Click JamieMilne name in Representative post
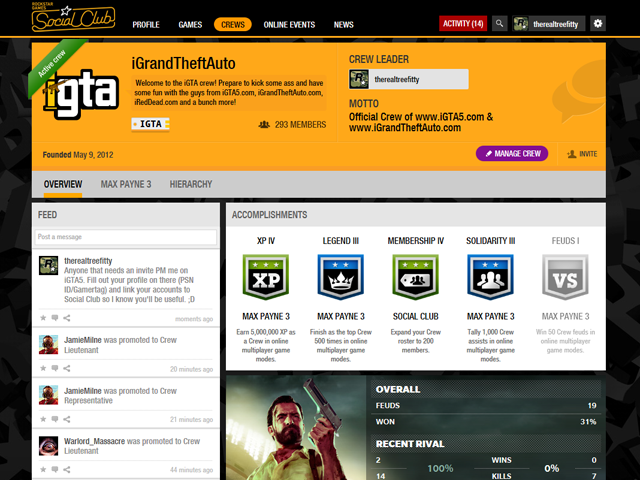 pos(82,391)
